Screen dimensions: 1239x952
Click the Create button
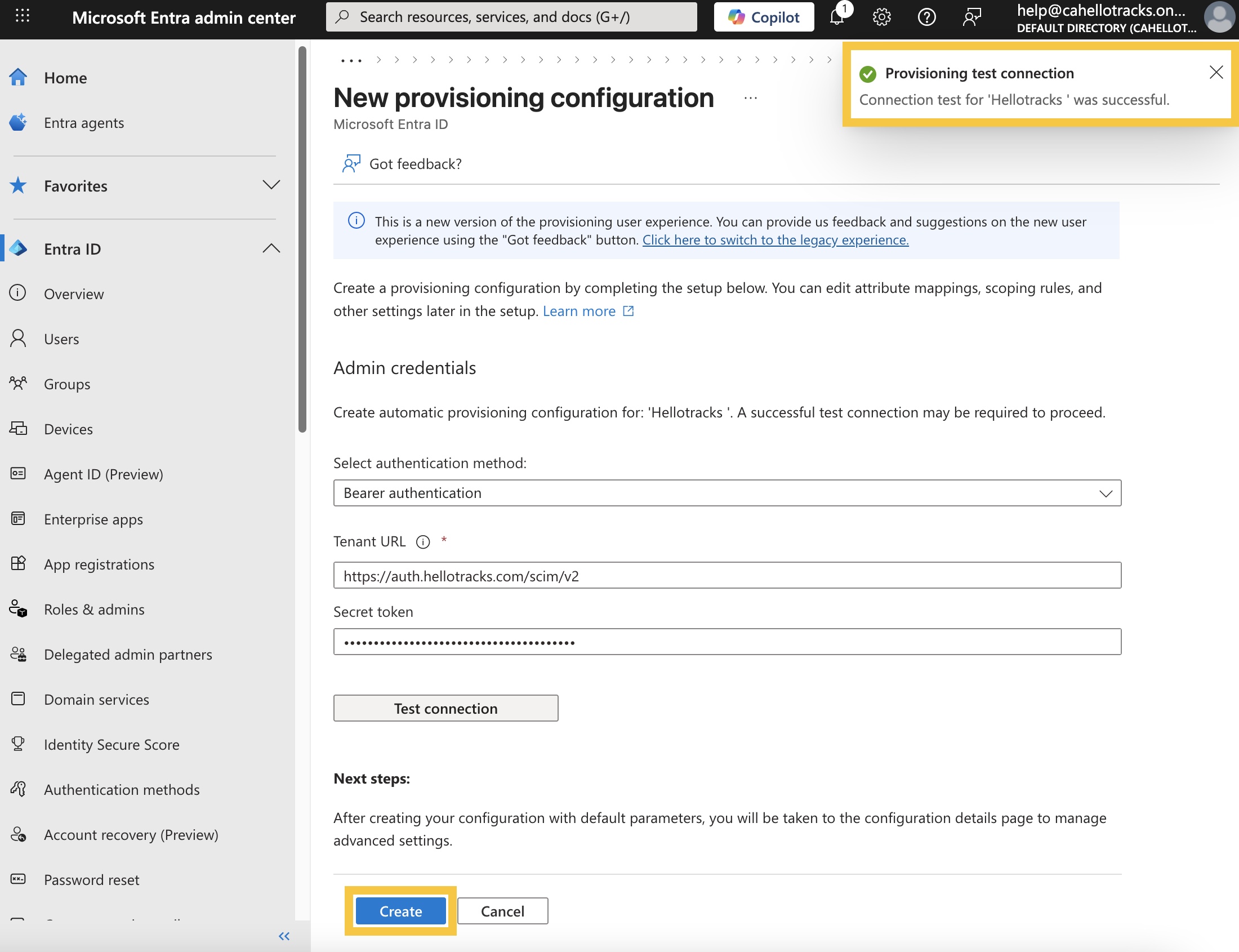[400, 911]
